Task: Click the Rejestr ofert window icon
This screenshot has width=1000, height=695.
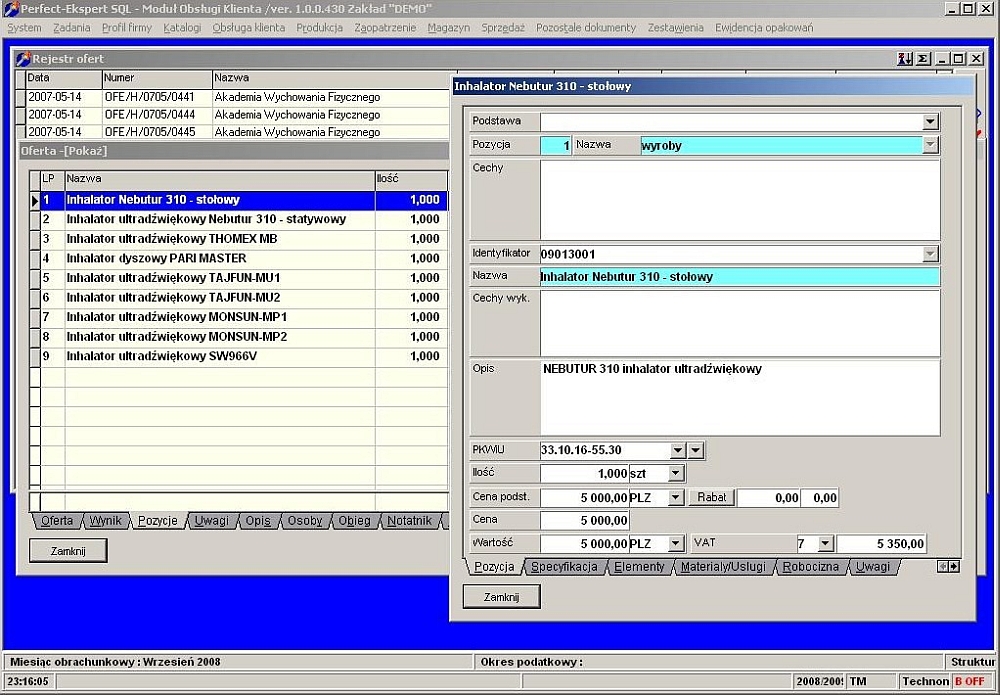Action: [x=24, y=59]
